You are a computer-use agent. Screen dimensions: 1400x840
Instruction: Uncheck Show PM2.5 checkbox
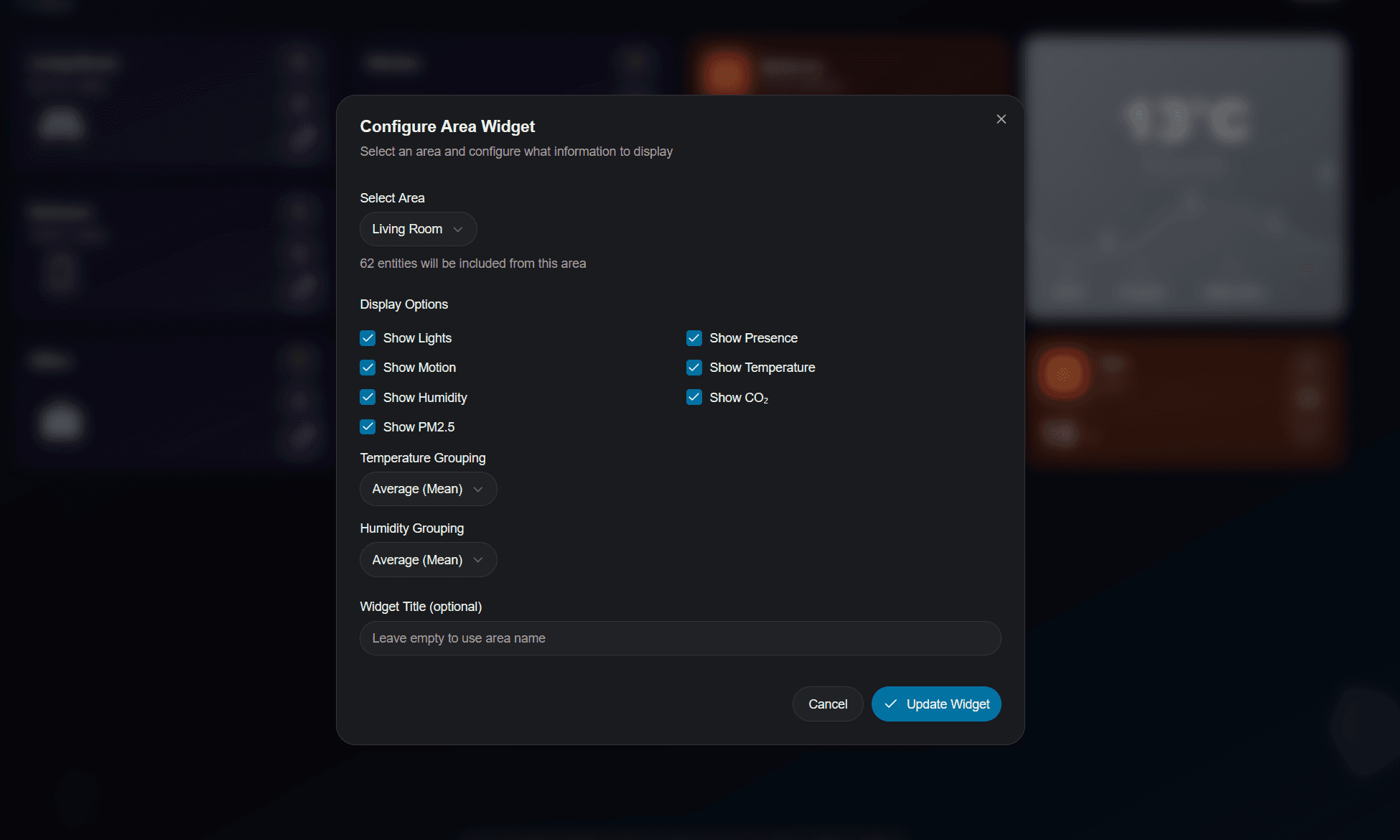[x=368, y=427]
